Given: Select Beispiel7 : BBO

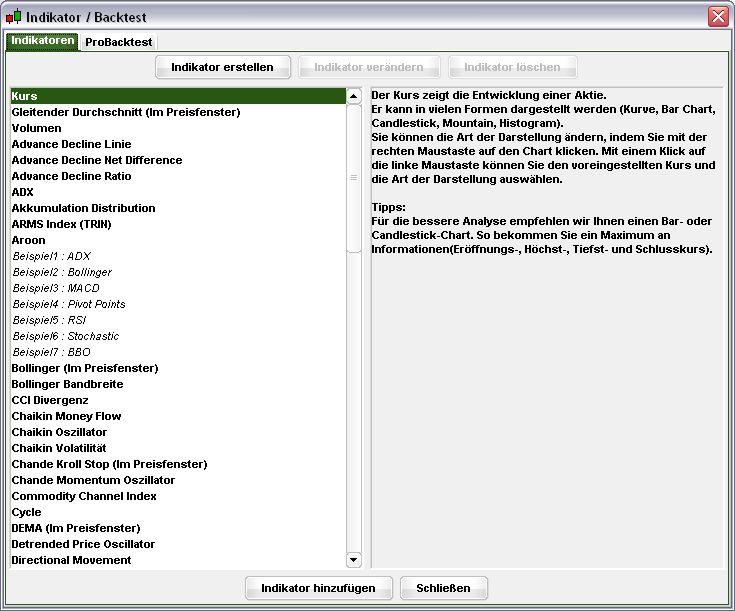Looking at the screenshot, I should click(x=178, y=352).
